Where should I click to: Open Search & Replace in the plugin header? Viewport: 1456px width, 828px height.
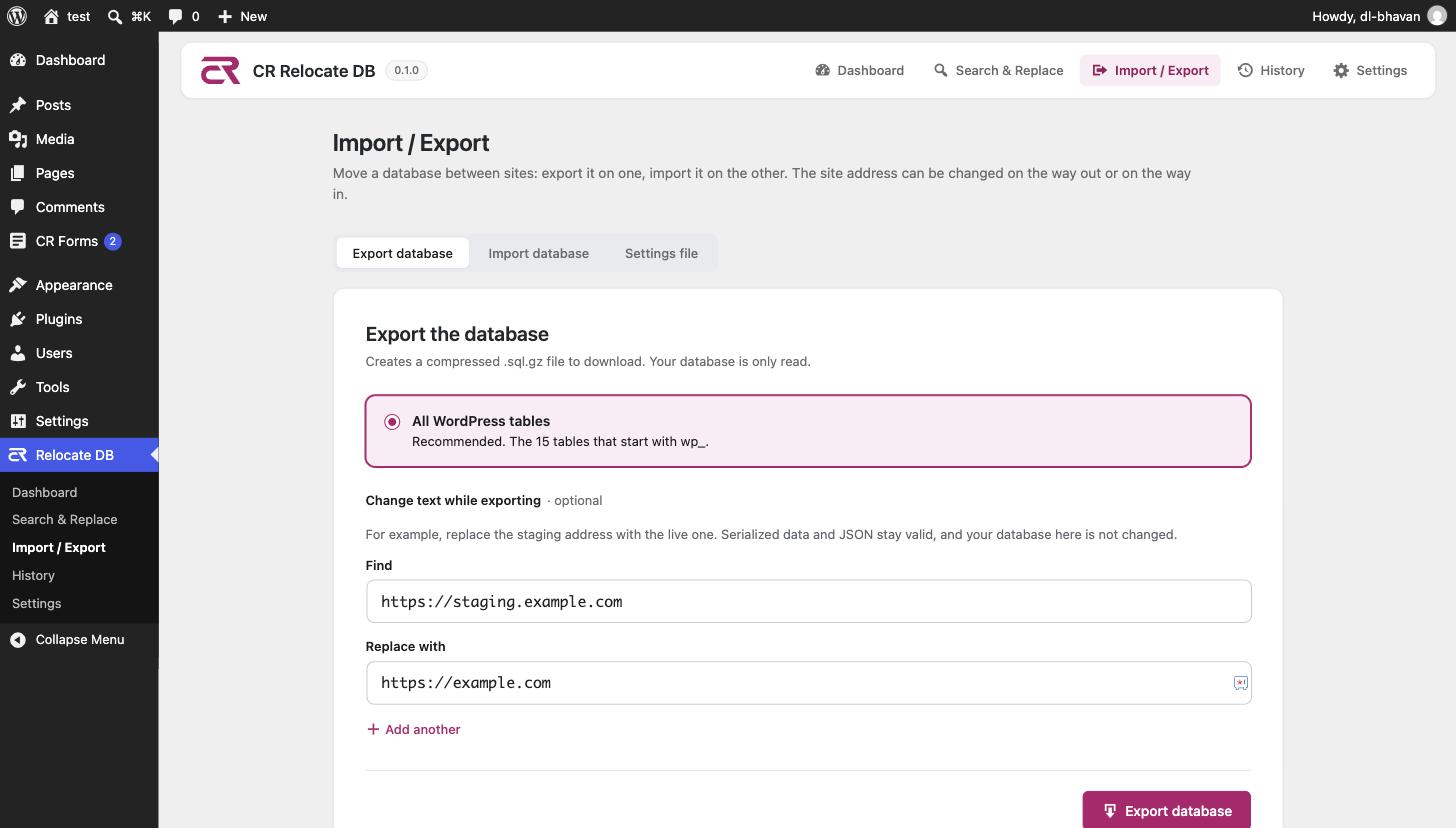(x=998, y=70)
